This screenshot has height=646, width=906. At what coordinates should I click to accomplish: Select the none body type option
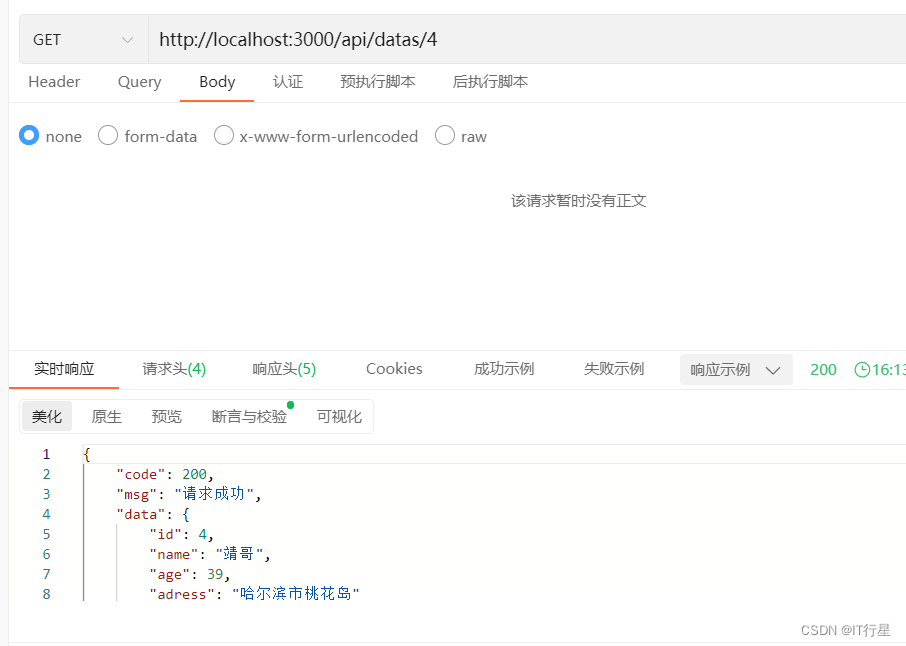[x=29, y=136]
